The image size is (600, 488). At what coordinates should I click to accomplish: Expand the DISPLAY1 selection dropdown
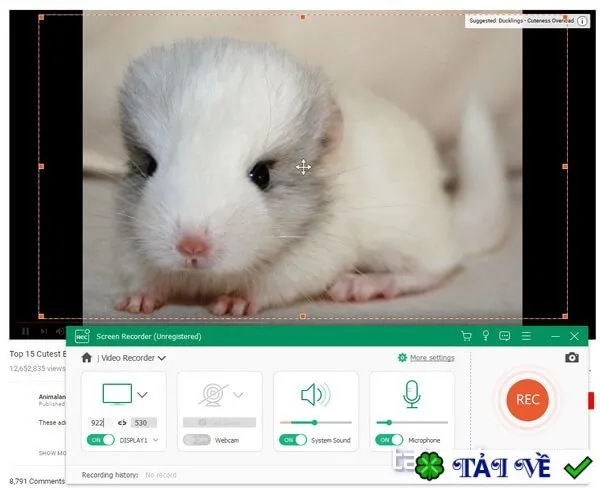[156, 440]
